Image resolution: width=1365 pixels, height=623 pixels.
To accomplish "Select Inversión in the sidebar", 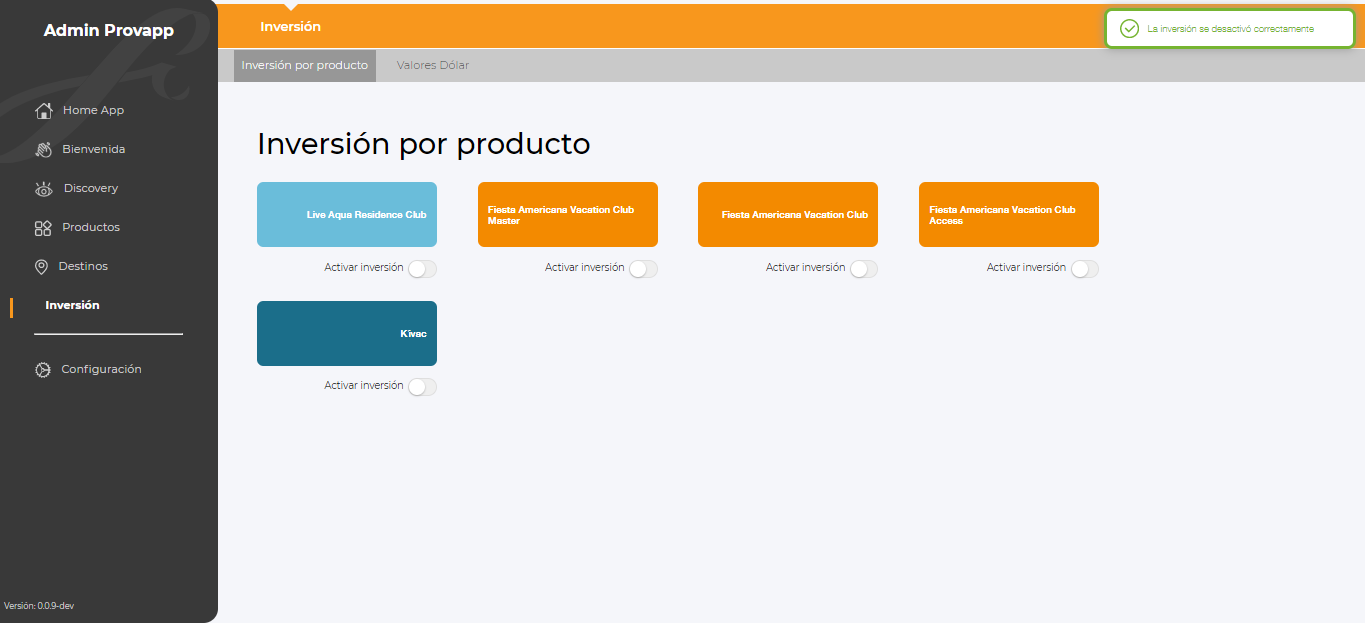I will 72,305.
